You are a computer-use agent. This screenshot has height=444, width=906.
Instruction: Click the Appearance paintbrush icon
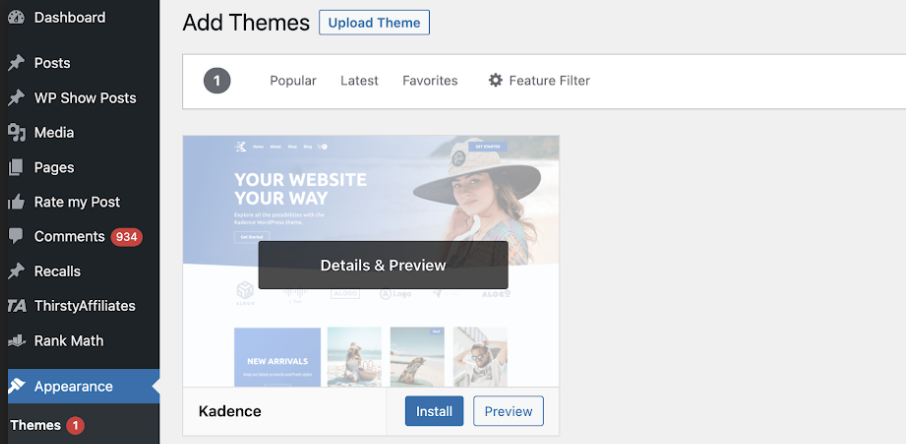[x=16, y=386]
